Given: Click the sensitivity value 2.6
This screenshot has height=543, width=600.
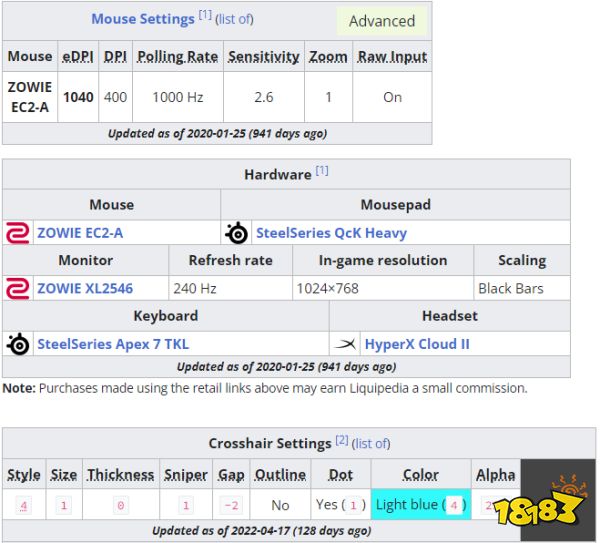Looking at the screenshot, I should click(x=264, y=97).
